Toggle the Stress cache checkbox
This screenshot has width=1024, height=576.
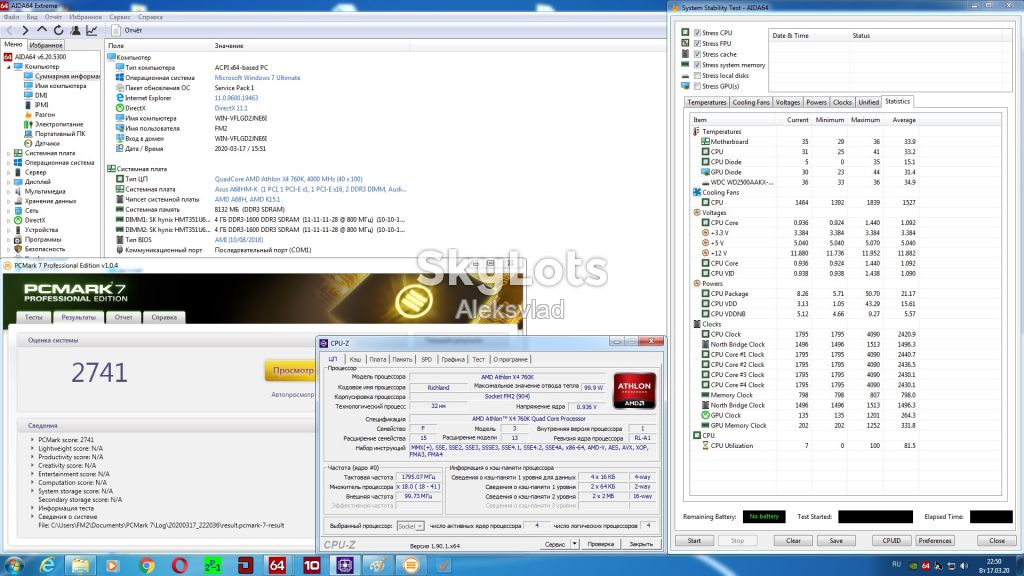click(697, 54)
